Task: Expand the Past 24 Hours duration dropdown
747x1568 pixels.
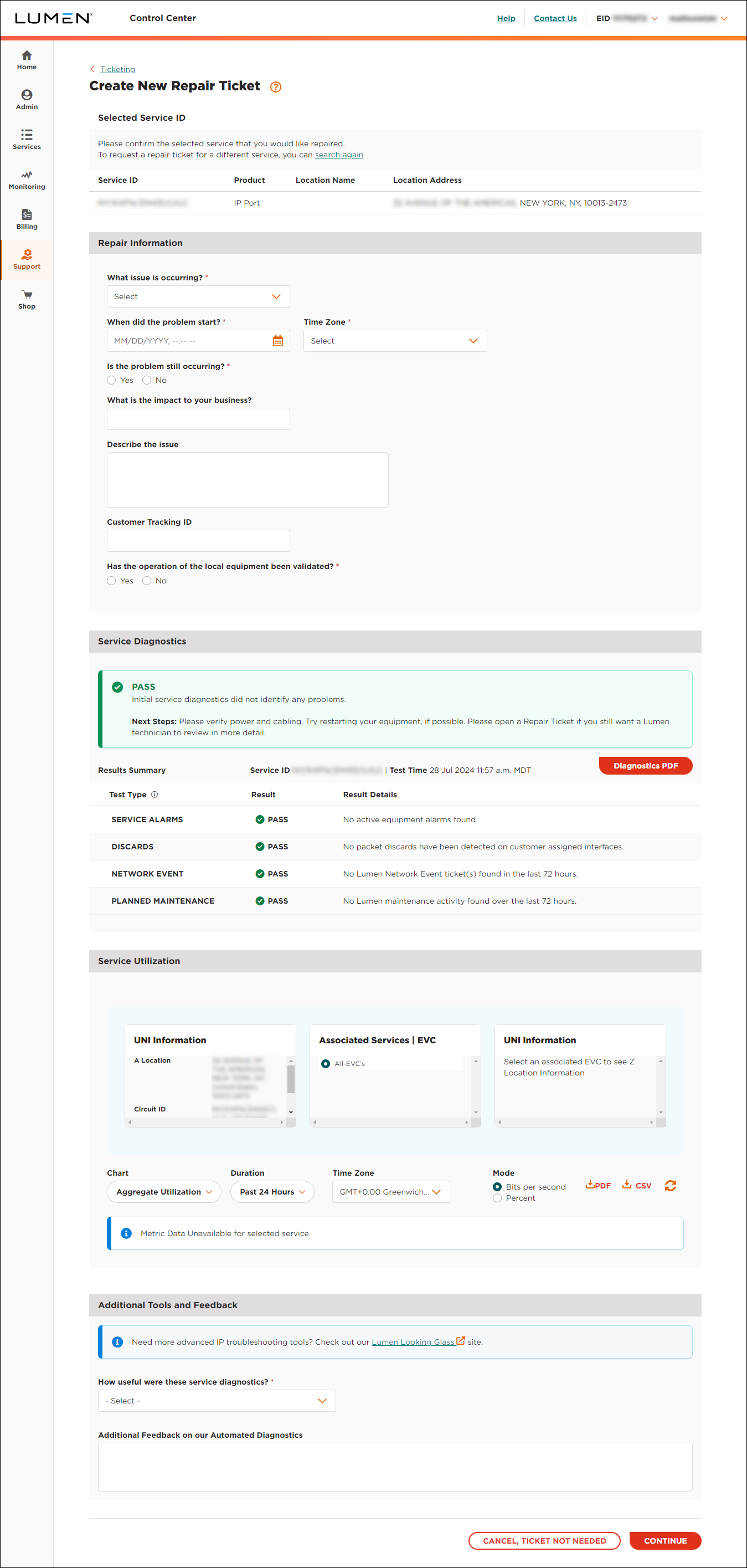Action: (272, 1192)
